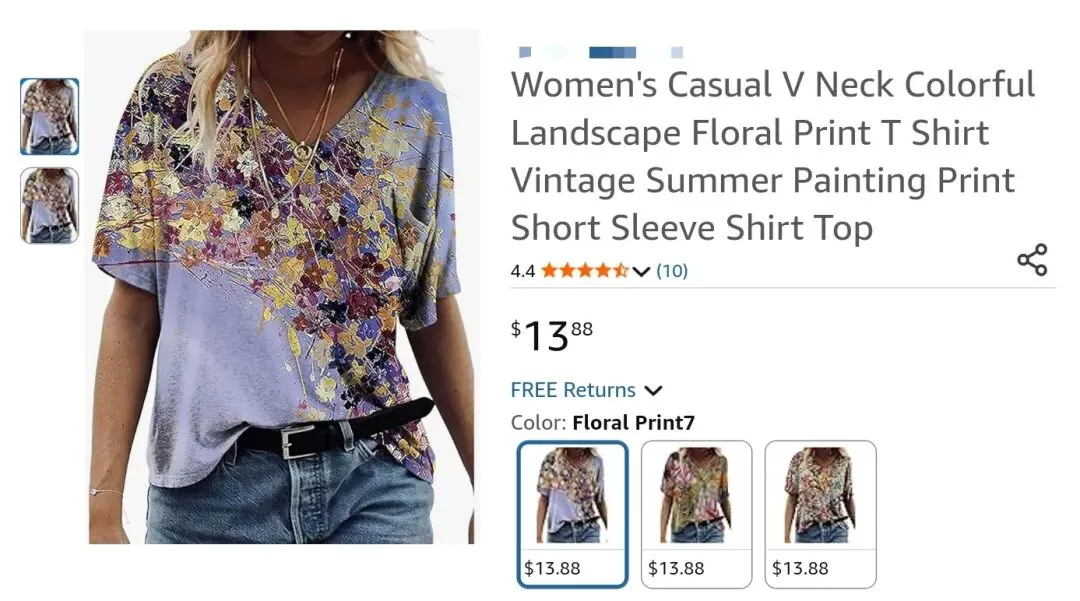The image size is (1080, 601).
Task: Click the orange star rating icons
Action: coord(585,271)
